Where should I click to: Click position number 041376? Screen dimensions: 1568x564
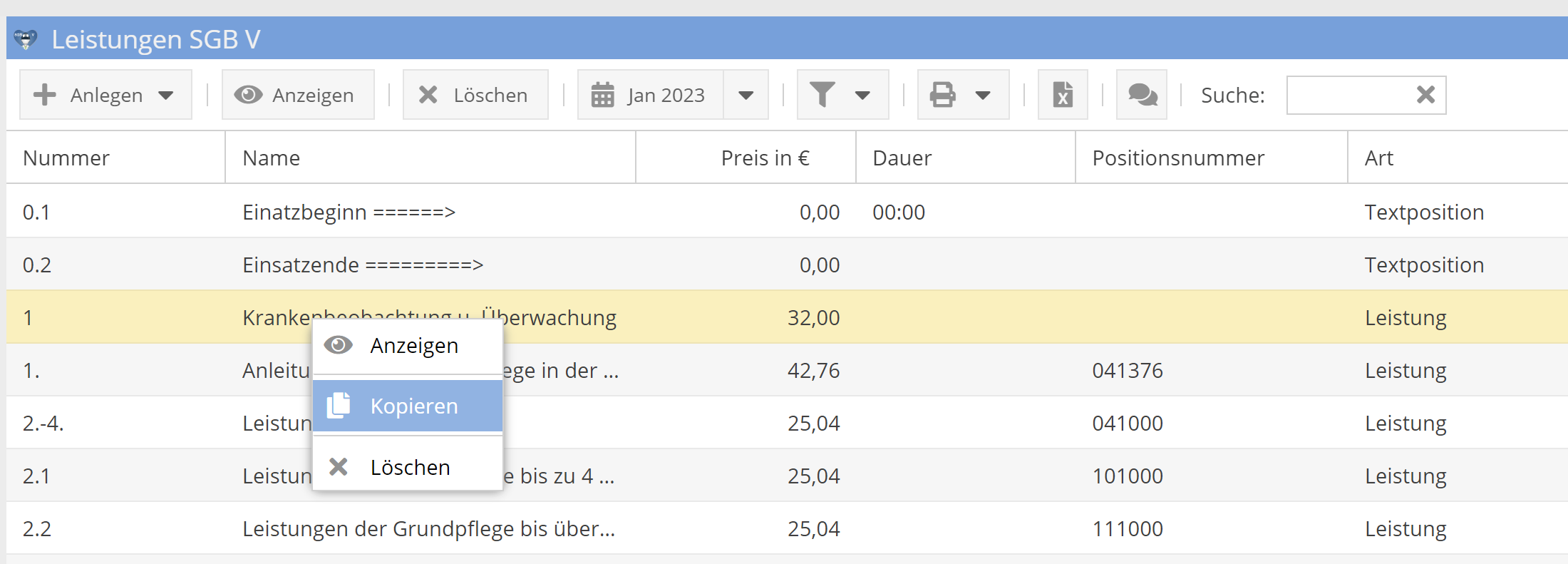(x=1128, y=370)
